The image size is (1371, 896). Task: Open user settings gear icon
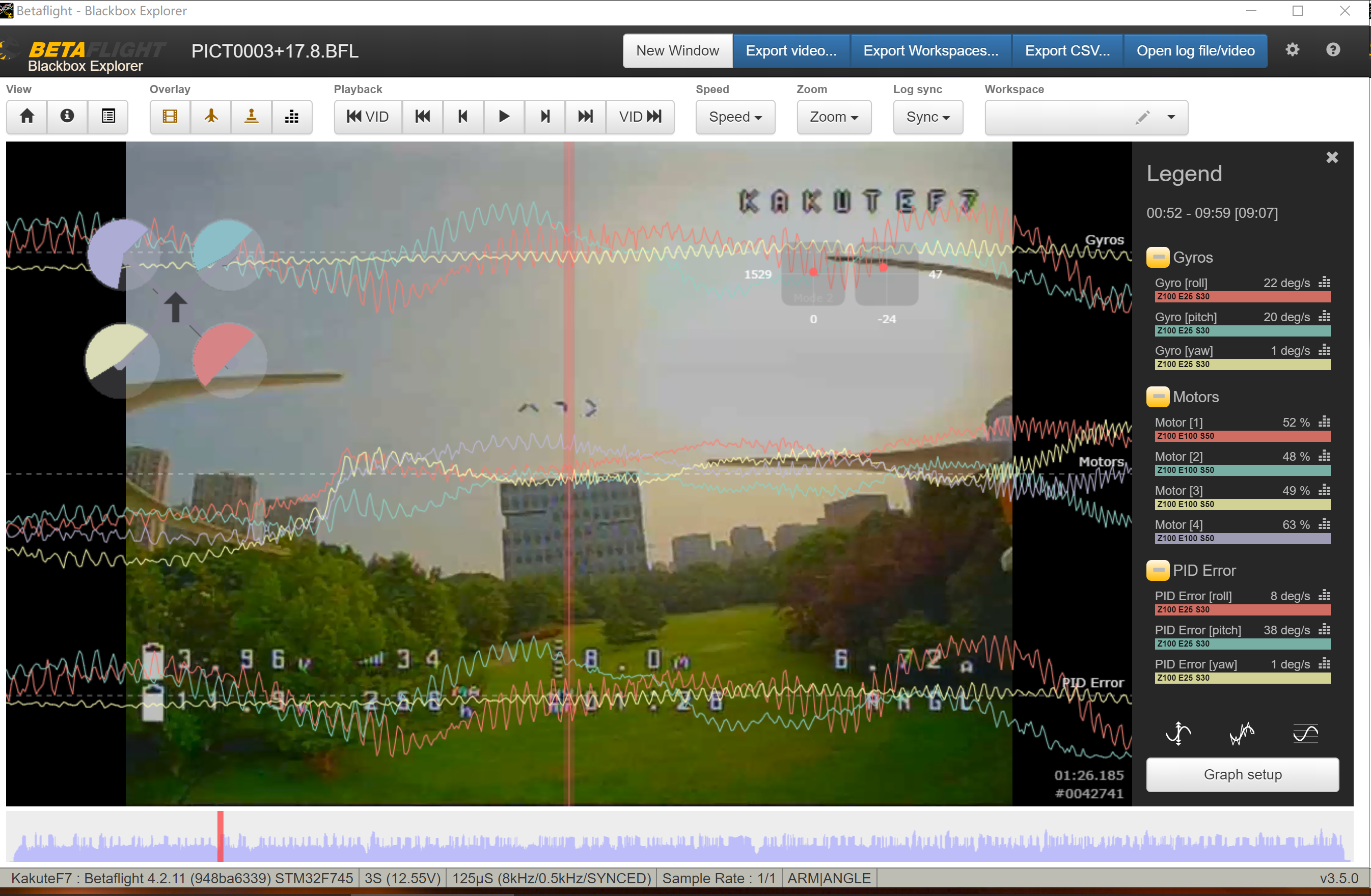point(1292,50)
